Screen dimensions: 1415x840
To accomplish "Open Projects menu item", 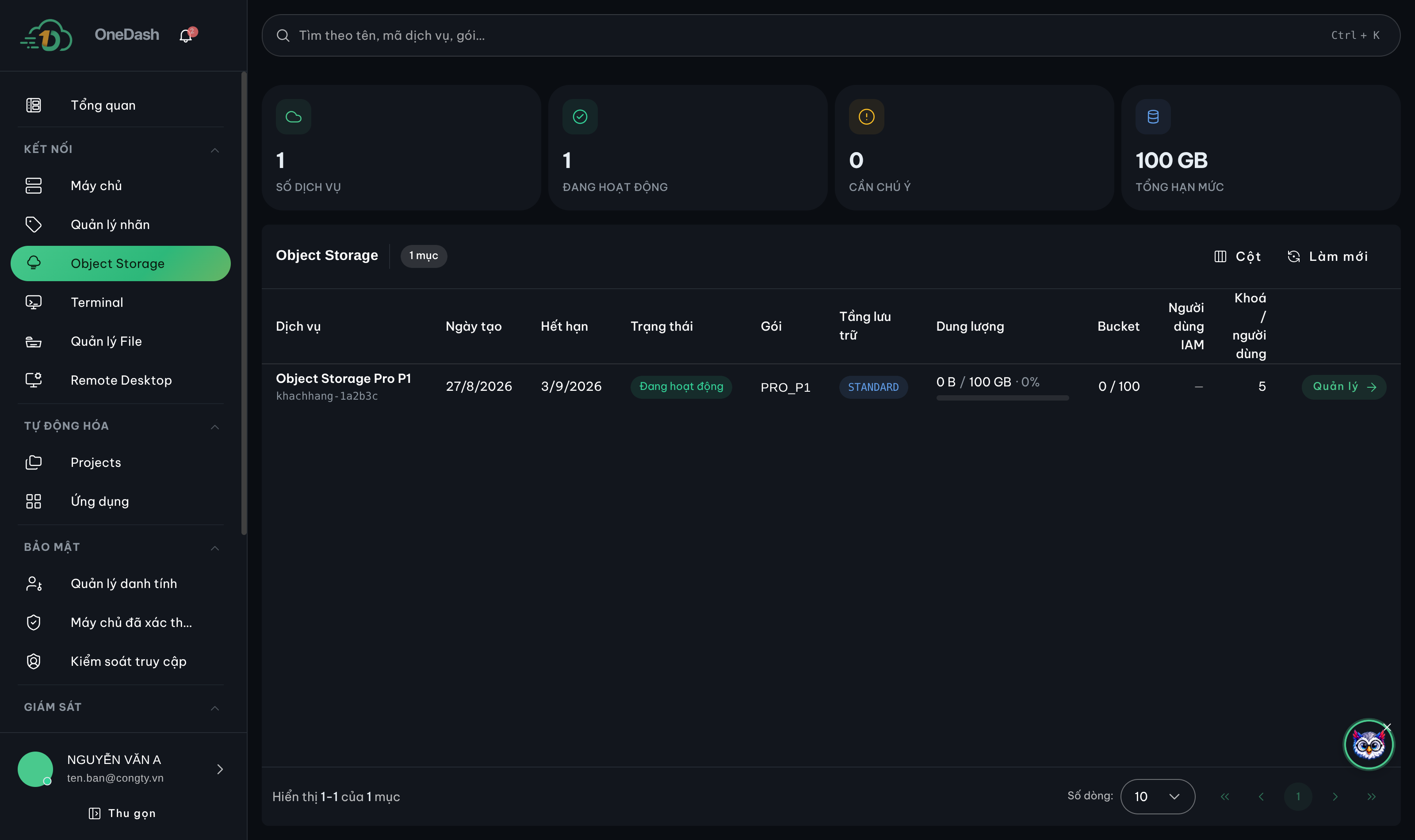I will [x=120, y=462].
